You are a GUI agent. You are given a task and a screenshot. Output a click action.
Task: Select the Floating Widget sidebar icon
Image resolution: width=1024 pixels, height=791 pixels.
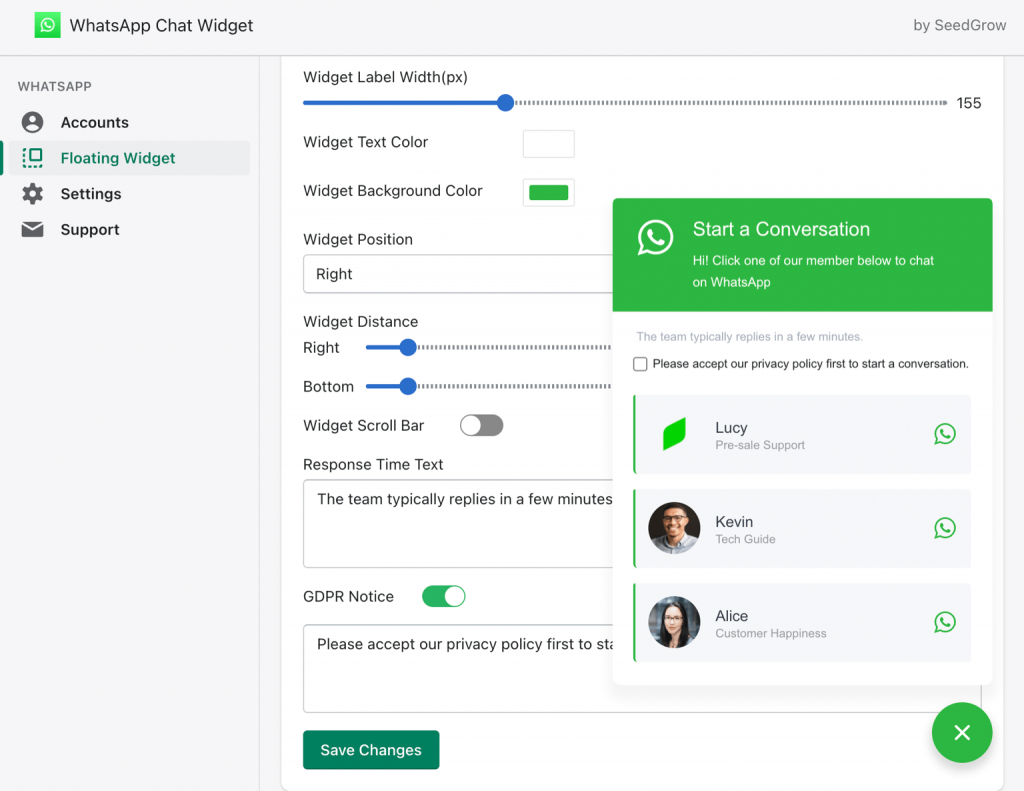click(x=34, y=157)
